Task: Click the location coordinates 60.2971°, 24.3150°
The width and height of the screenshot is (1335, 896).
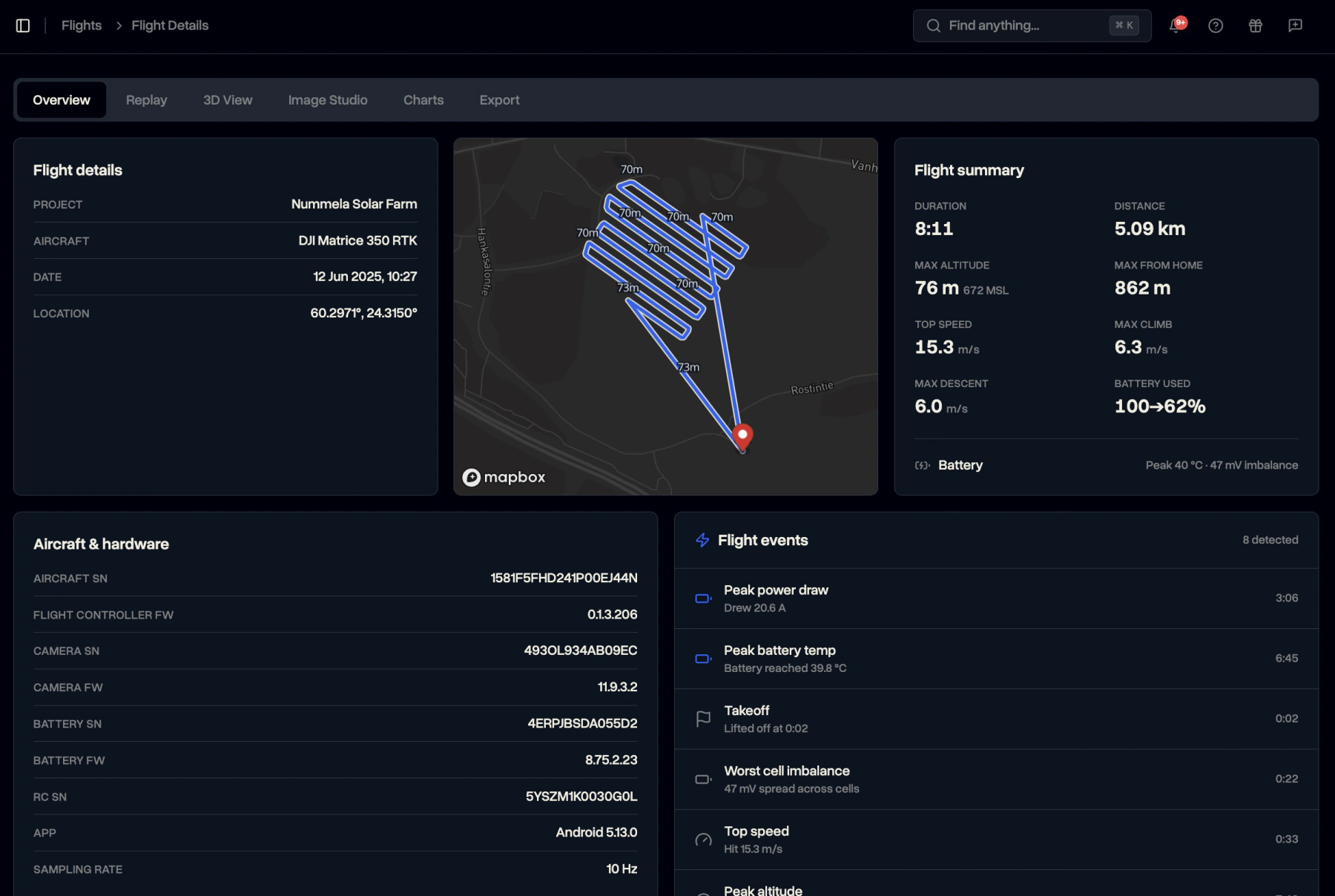Action: click(363, 313)
